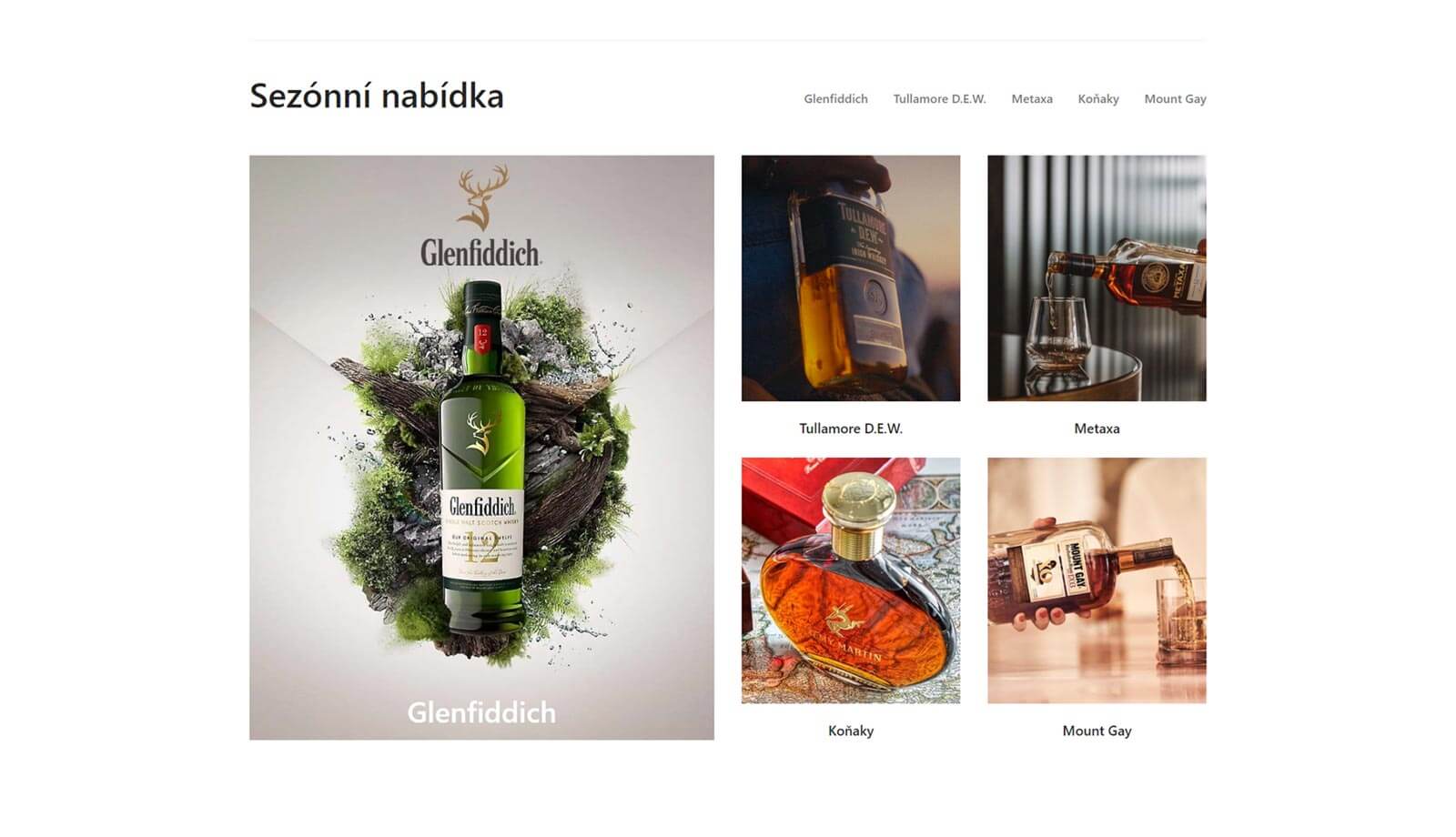
Task: Click the Glenfiddich wordmark under stag logo
Action: tap(481, 252)
